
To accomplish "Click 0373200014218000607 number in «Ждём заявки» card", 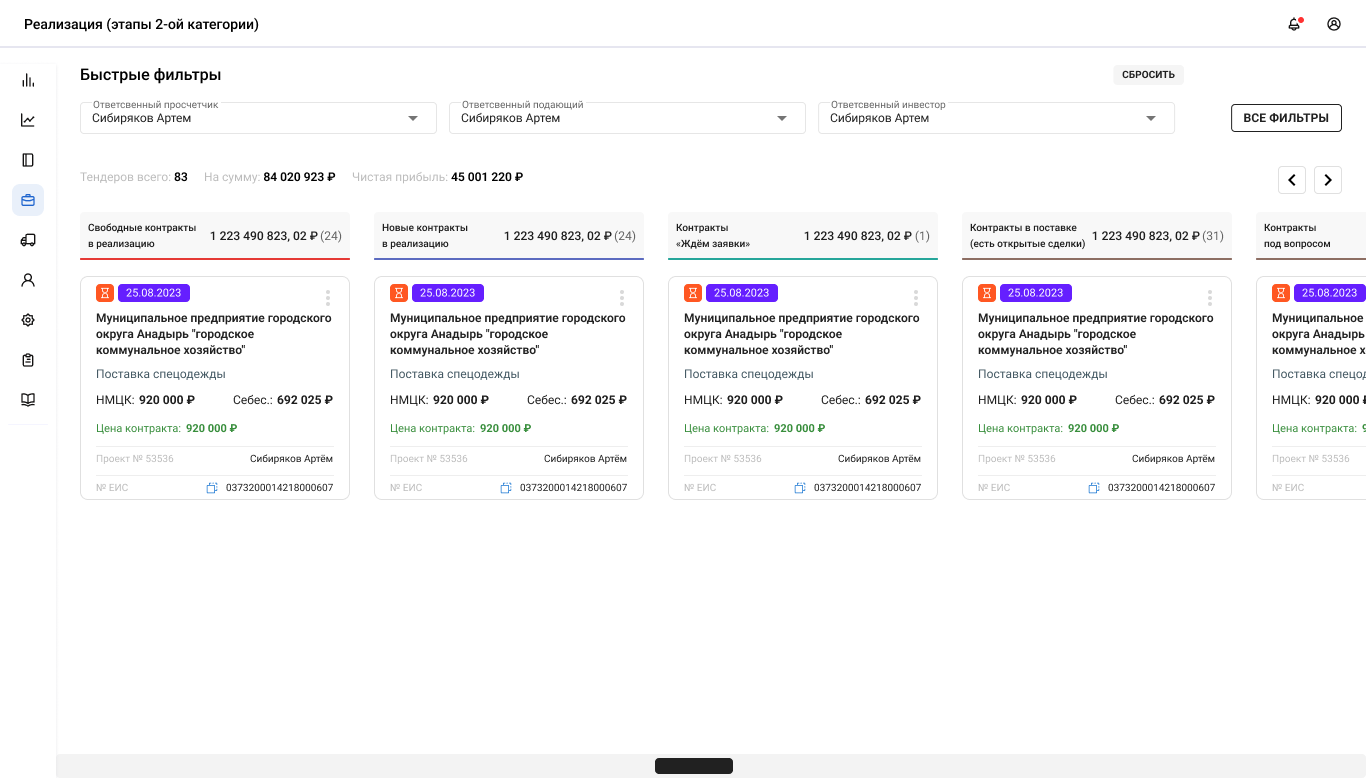I will [867, 488].
